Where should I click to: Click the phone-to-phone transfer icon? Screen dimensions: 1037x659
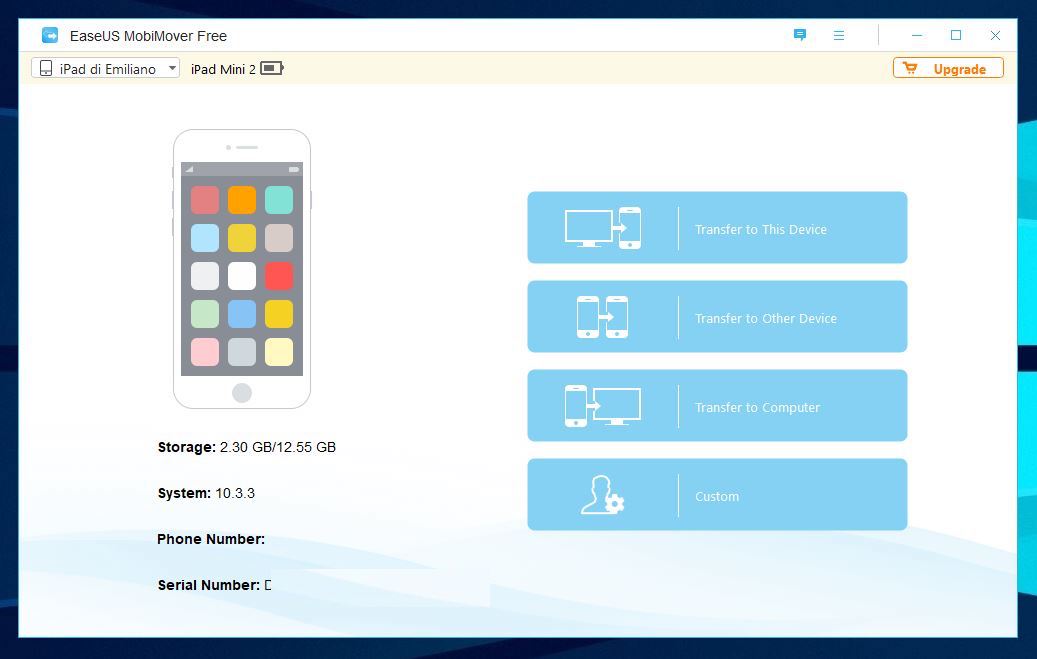click(602, 317)
